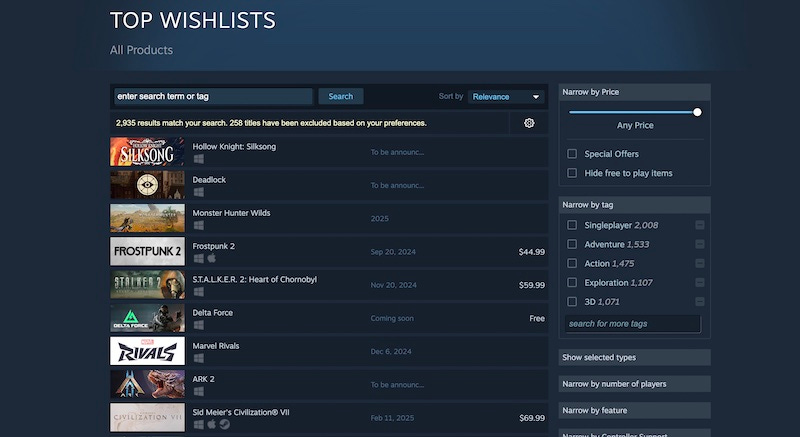800x437 pixels.
Task: Click SteamOS icon under Civilization VII
Action: (224, 424)
